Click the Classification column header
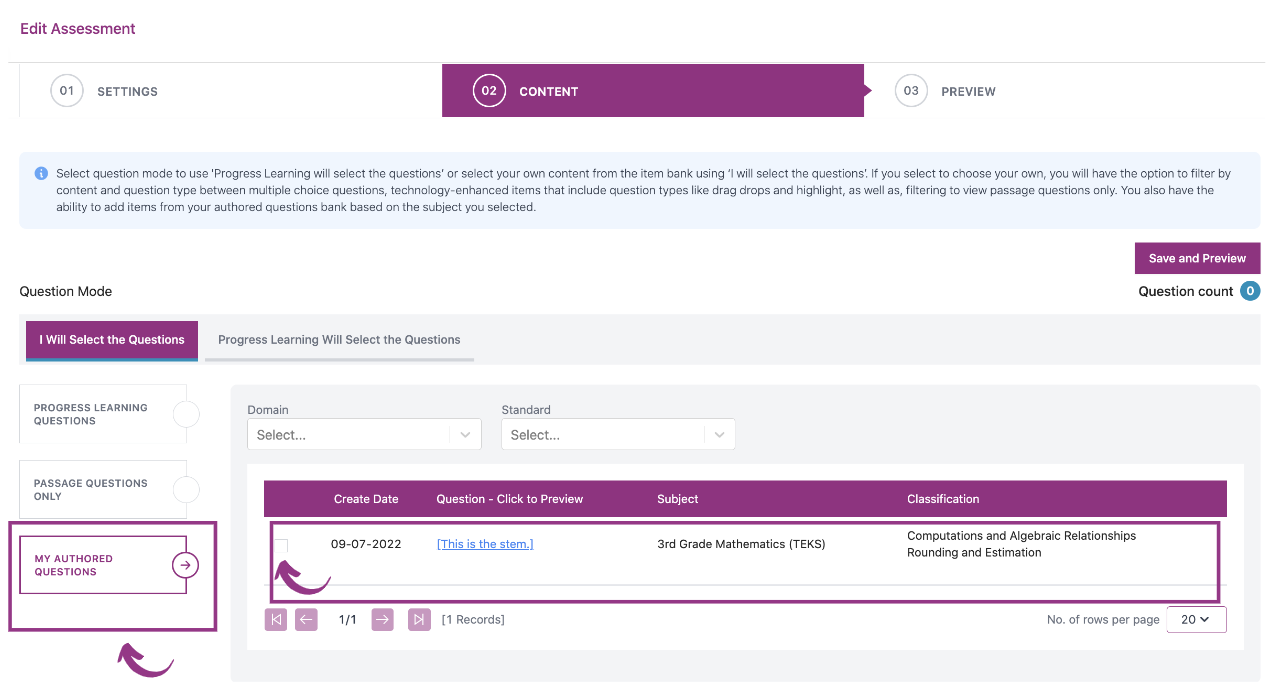This screenshot has height=690, width=1280. pyautogui.click(x=943, y=499)
